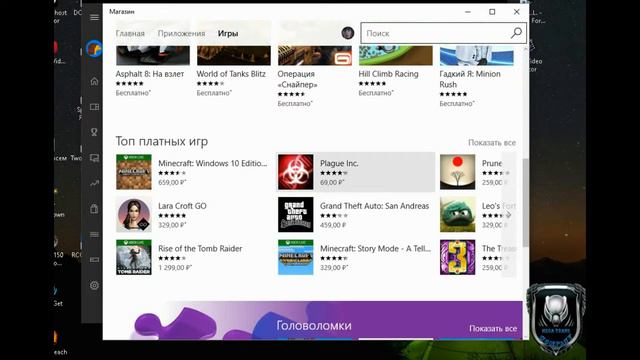Viewport: 640px width, 360px height.
Task: Click the Топ платных игр heading
Action: pyautogui.click(x=162, y=141)
